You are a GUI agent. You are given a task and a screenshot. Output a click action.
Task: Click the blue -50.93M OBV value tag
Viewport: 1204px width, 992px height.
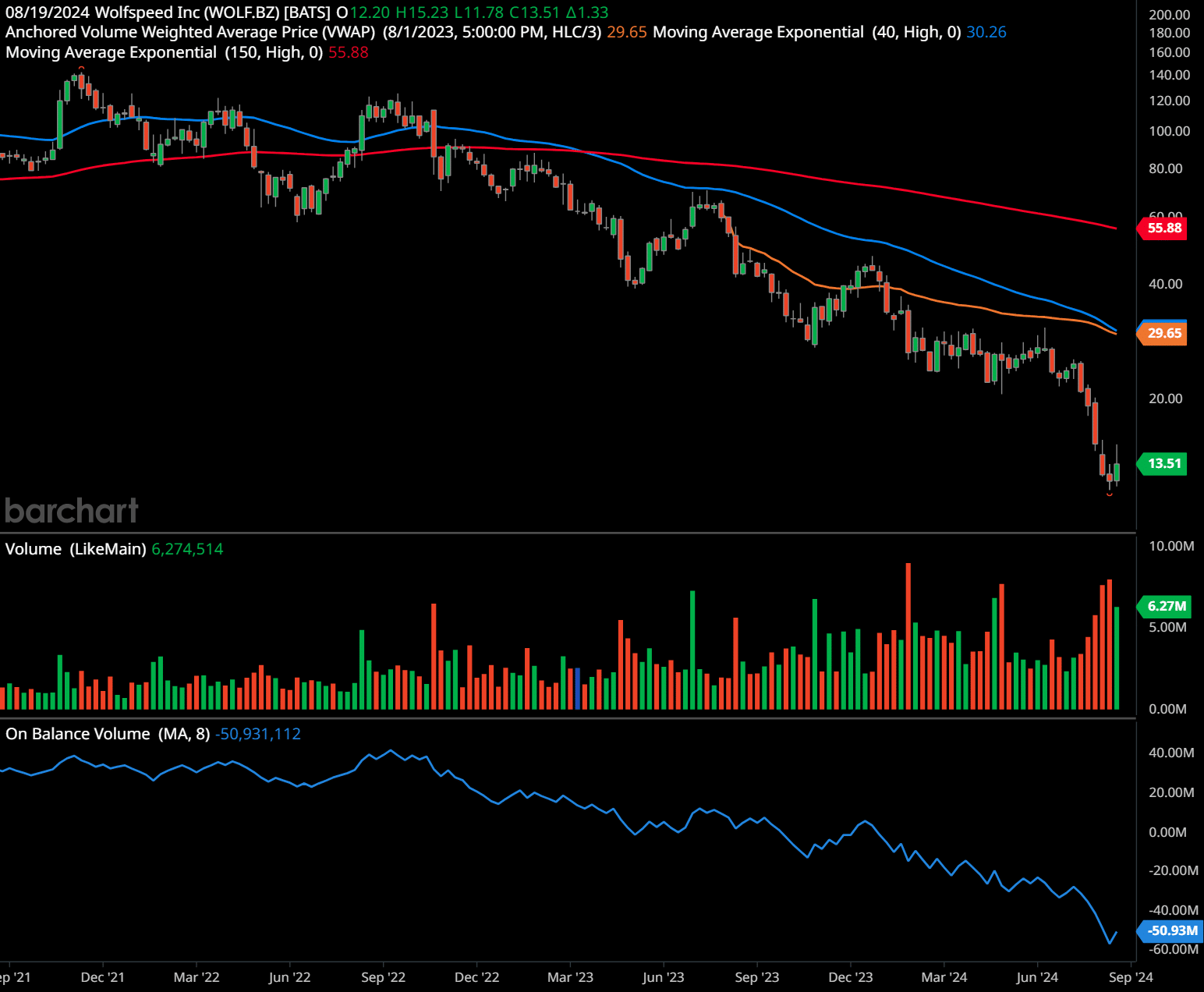pos(1170,930)
